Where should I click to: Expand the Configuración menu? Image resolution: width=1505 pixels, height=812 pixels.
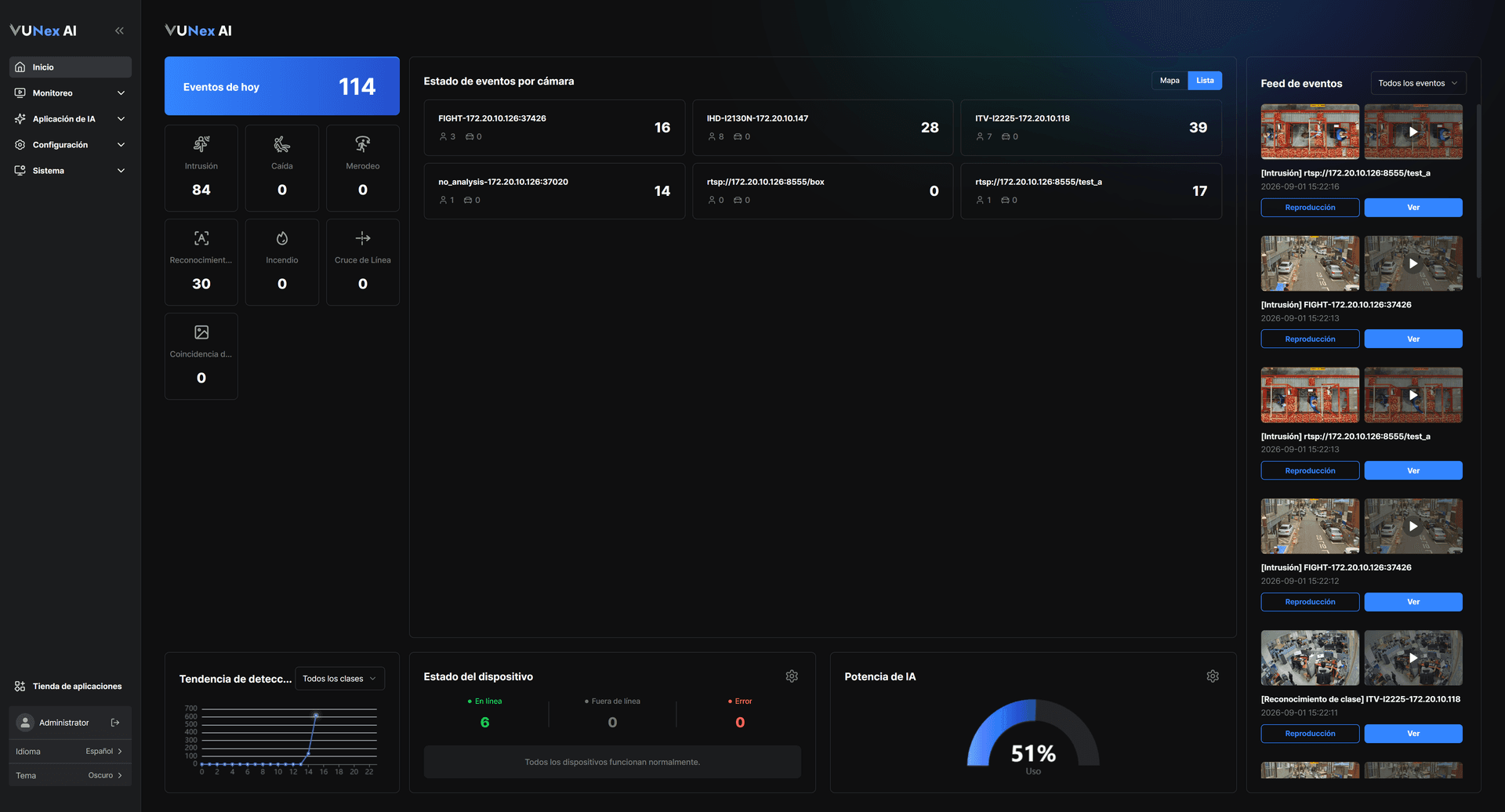[121, 145]
